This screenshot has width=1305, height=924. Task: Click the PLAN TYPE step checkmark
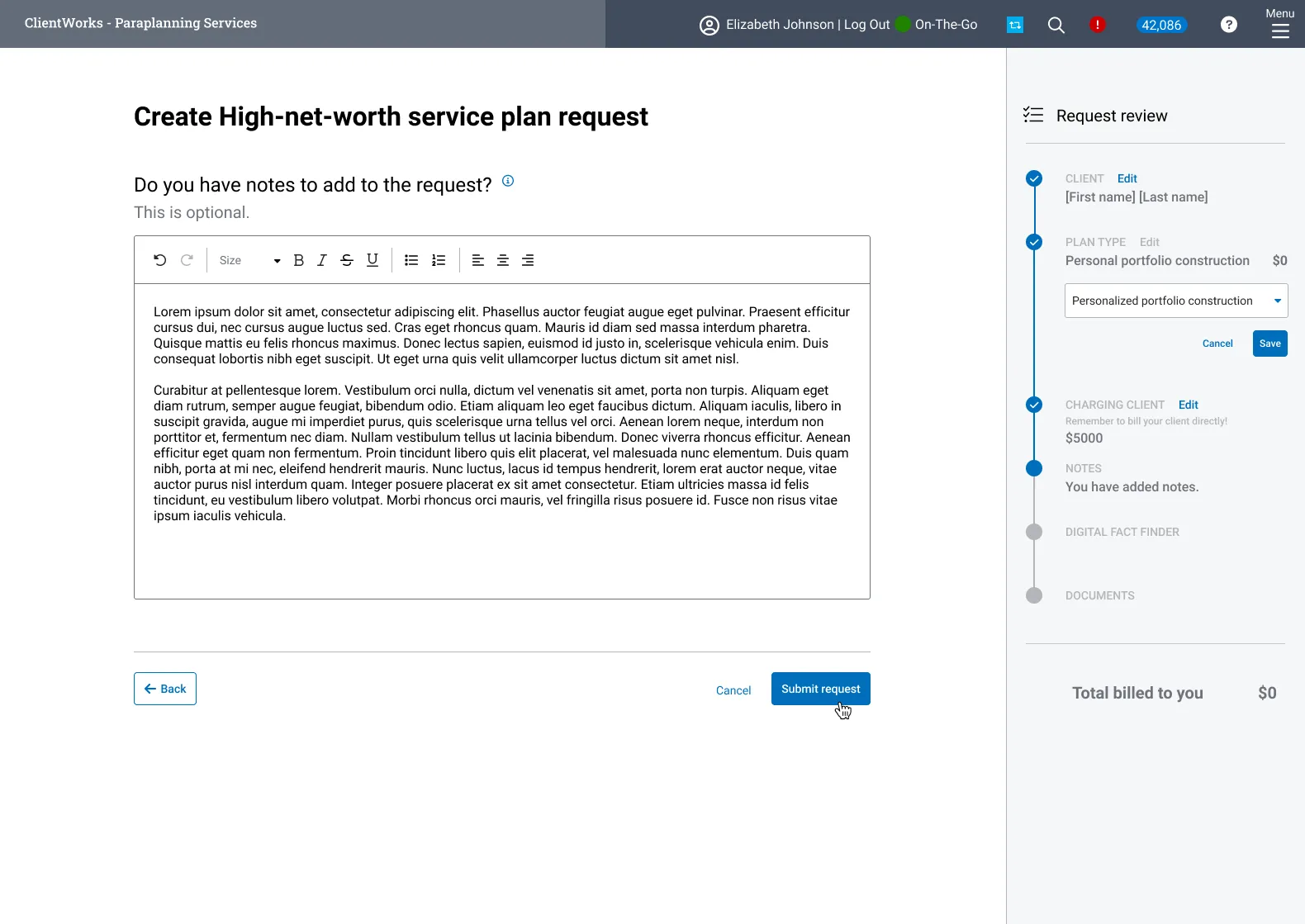point(1034,242)
